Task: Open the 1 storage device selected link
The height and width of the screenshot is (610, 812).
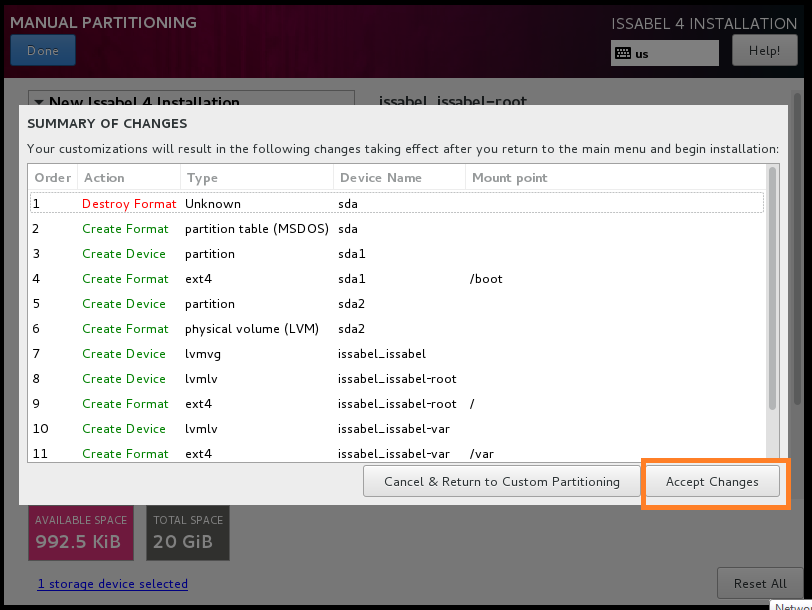Action: (x=112, y=584)
